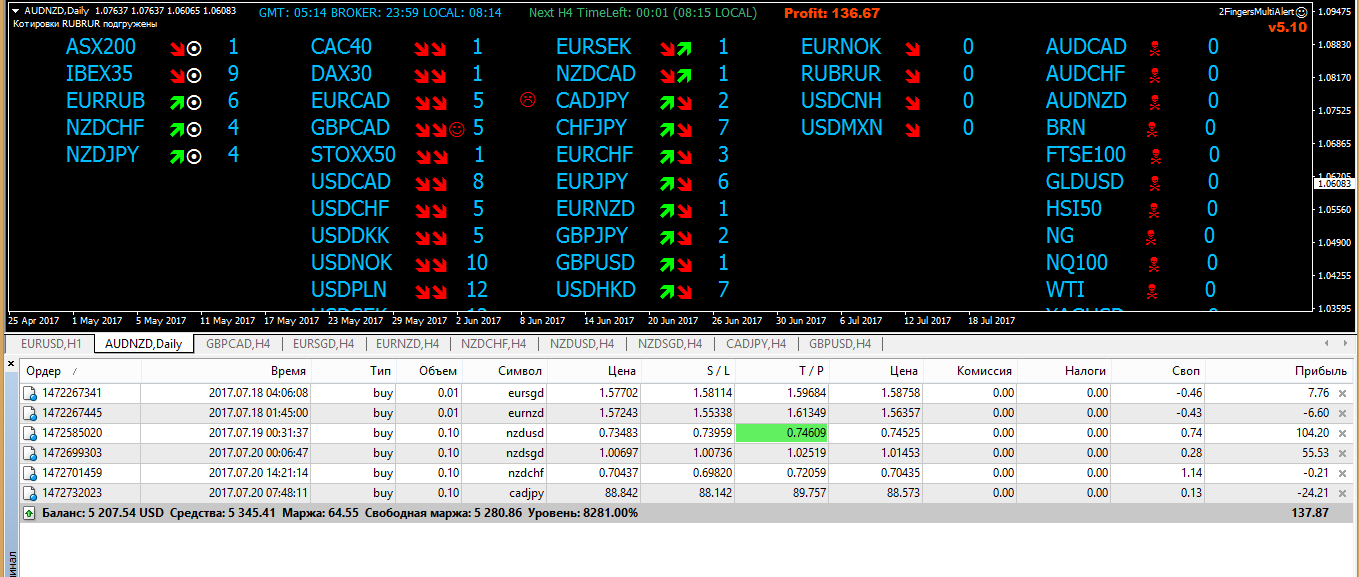Image resolution: width=1359 pixels, height=577 pixels.
Task: Click the FTSE100 symbol label
Action: point(1086,155)
